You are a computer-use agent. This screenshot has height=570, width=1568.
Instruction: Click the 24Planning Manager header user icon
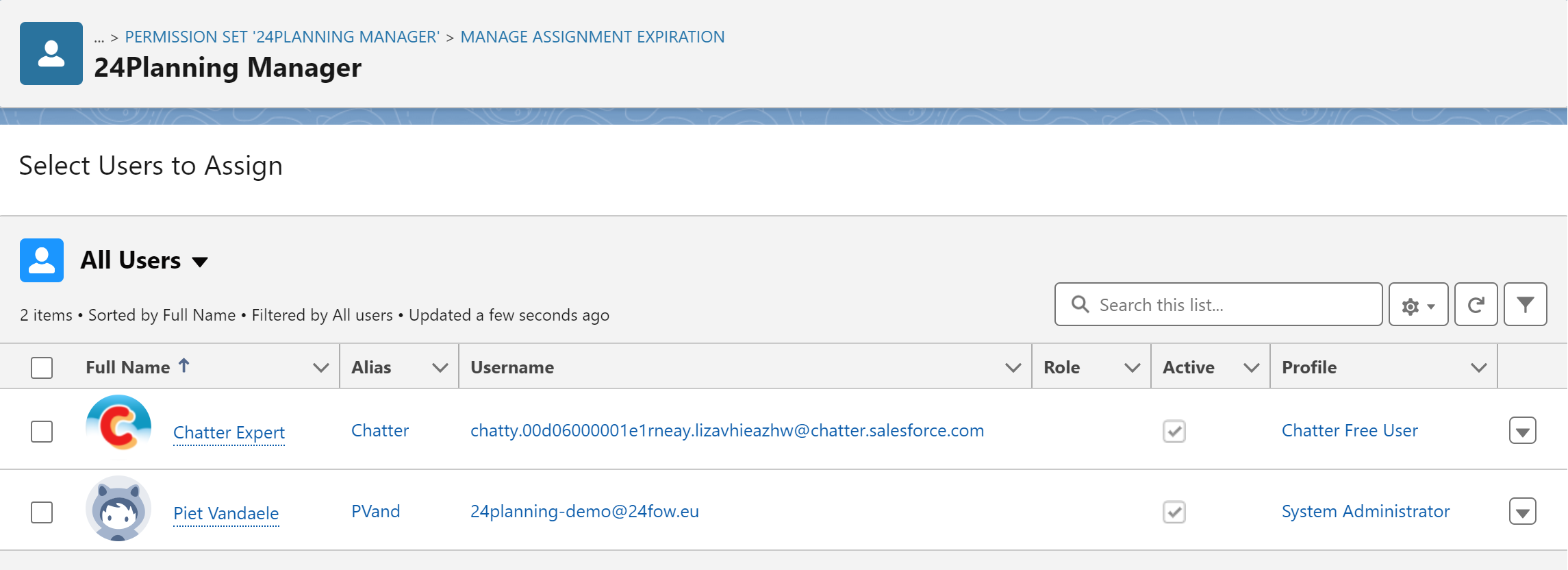coord(51,53)
